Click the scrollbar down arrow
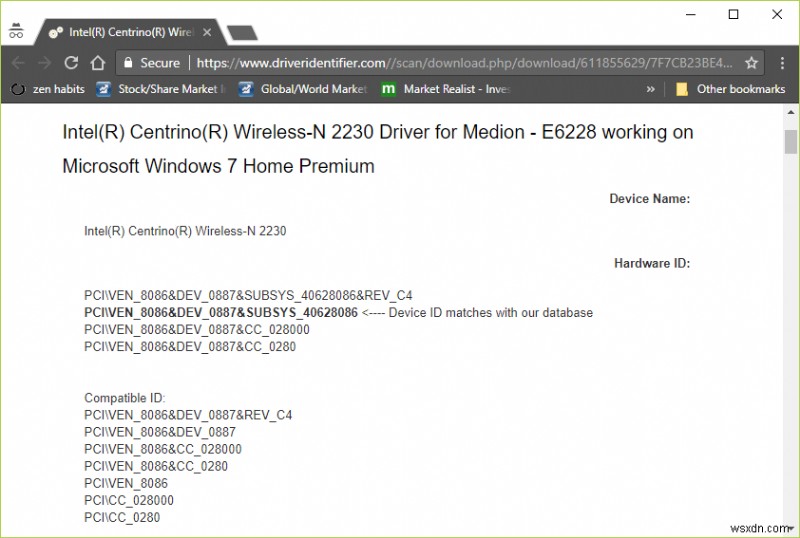 791,529
